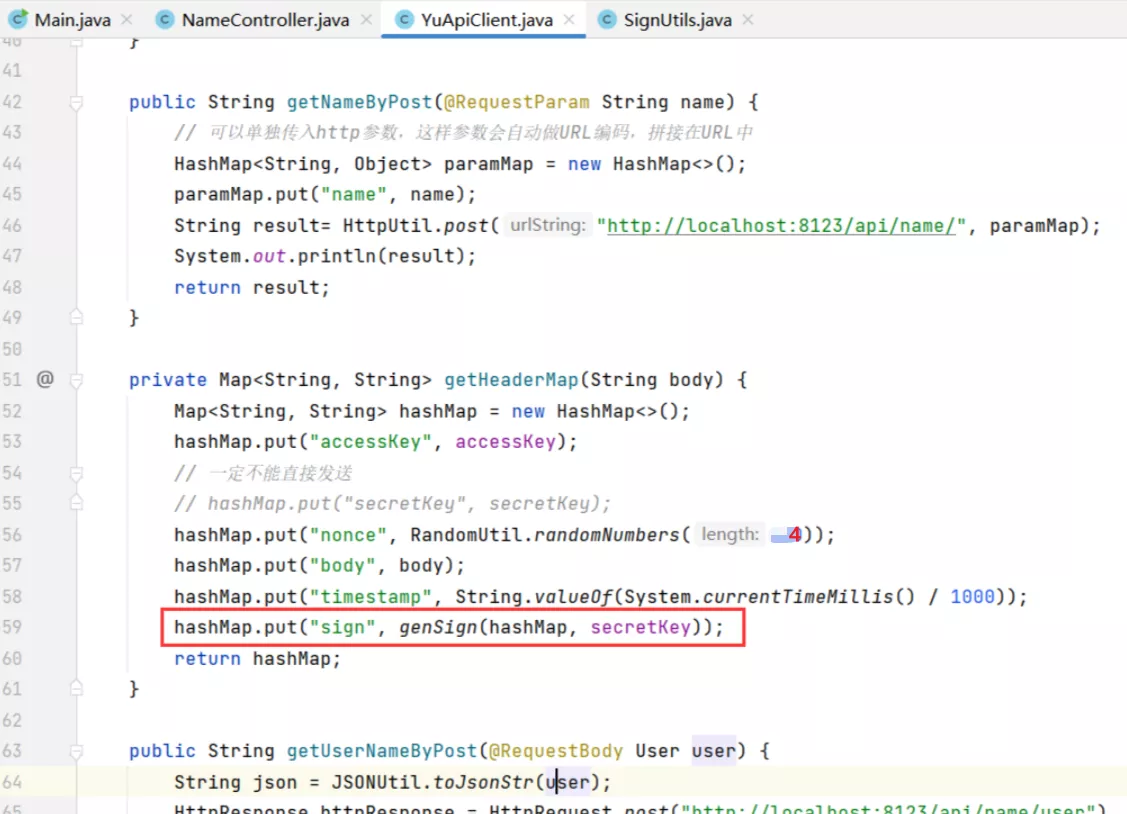This screenshot has width=1127, height=814.
Task: Click 'return hashMap;' on line 60
Action: [257, 658]
